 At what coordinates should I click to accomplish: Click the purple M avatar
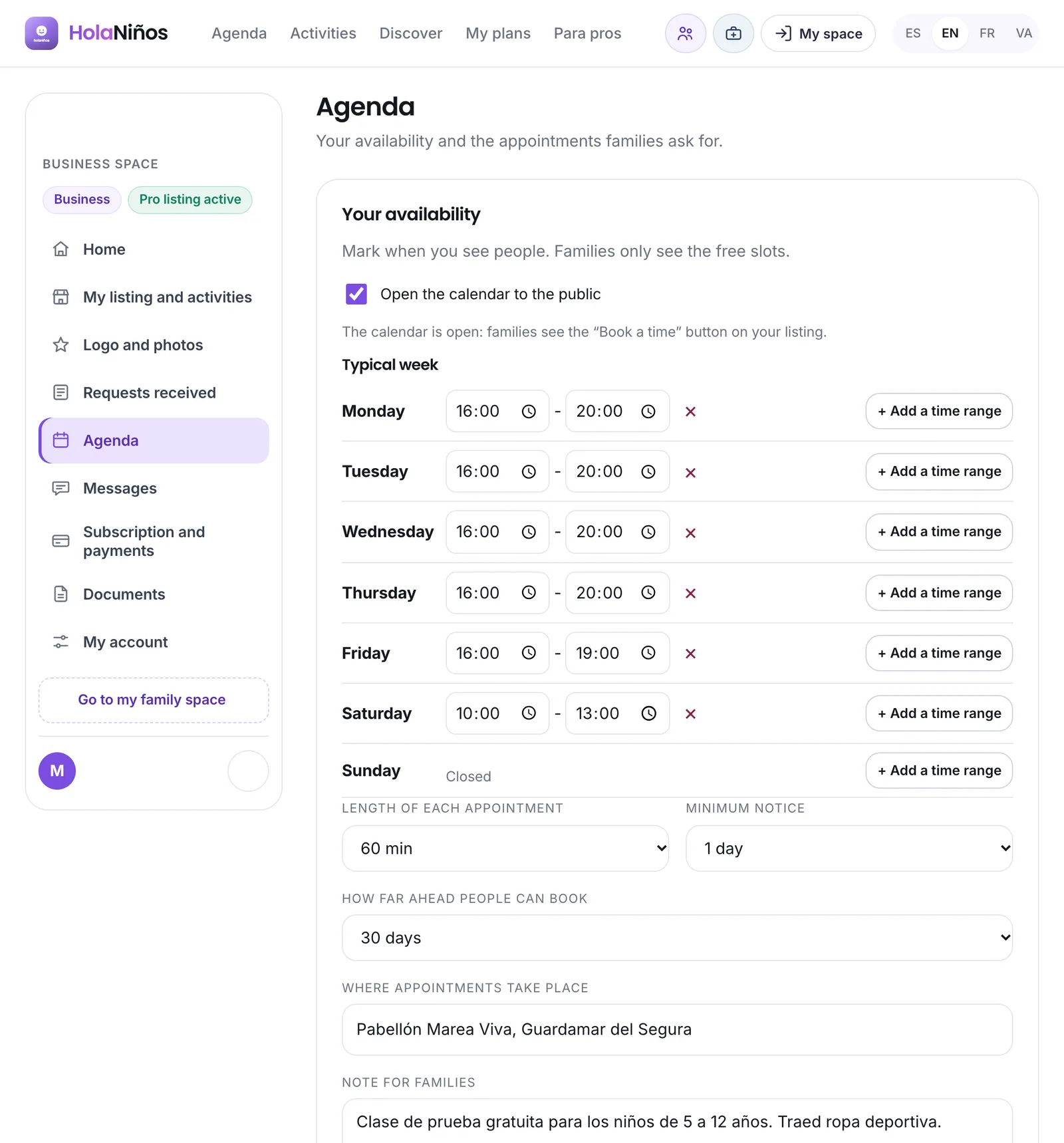[x=57, y=771]
